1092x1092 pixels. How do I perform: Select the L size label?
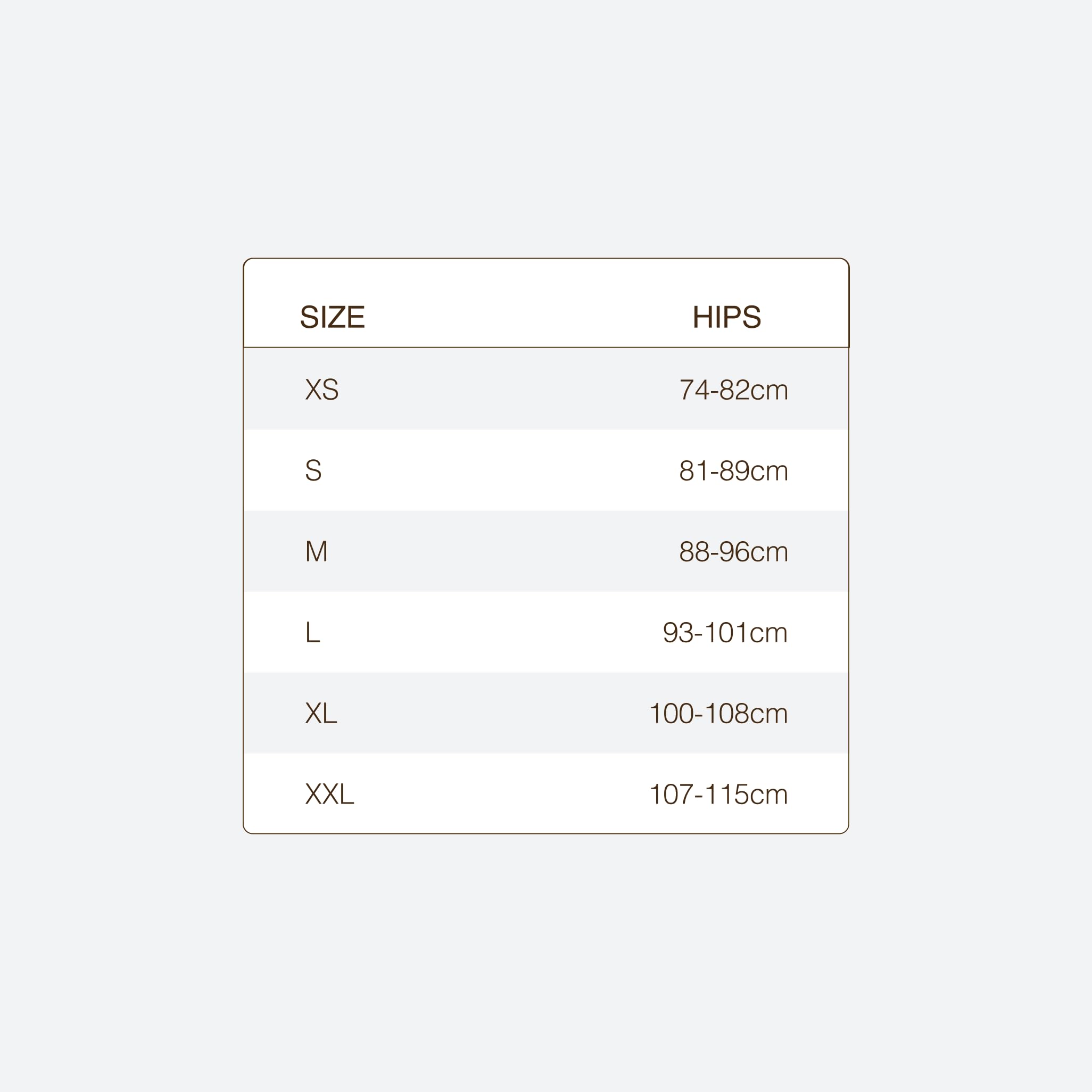[312, 631]
